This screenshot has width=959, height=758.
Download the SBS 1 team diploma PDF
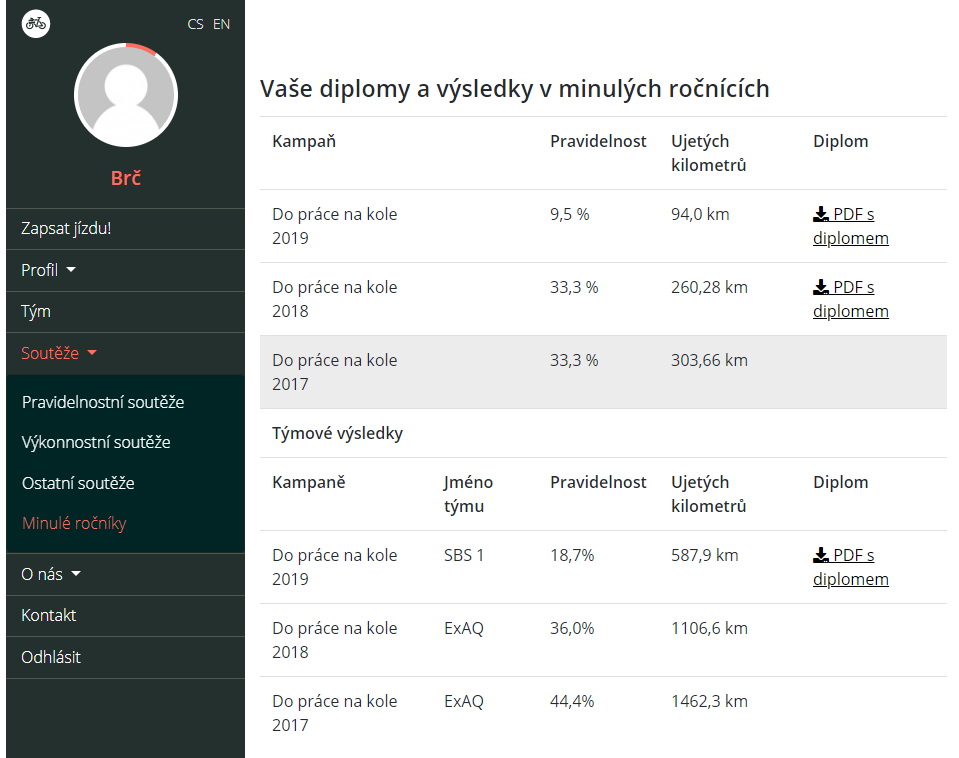point(850,567)
